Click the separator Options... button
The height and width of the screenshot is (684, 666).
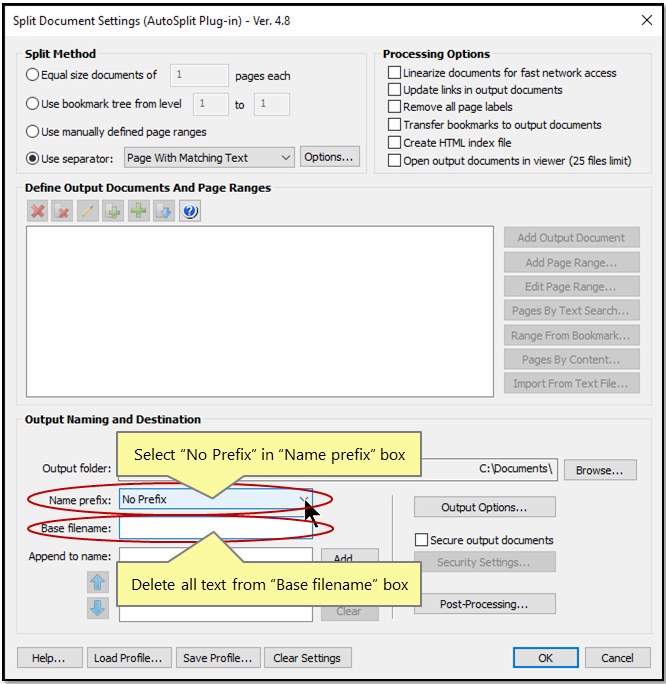(x=329, y=157)
